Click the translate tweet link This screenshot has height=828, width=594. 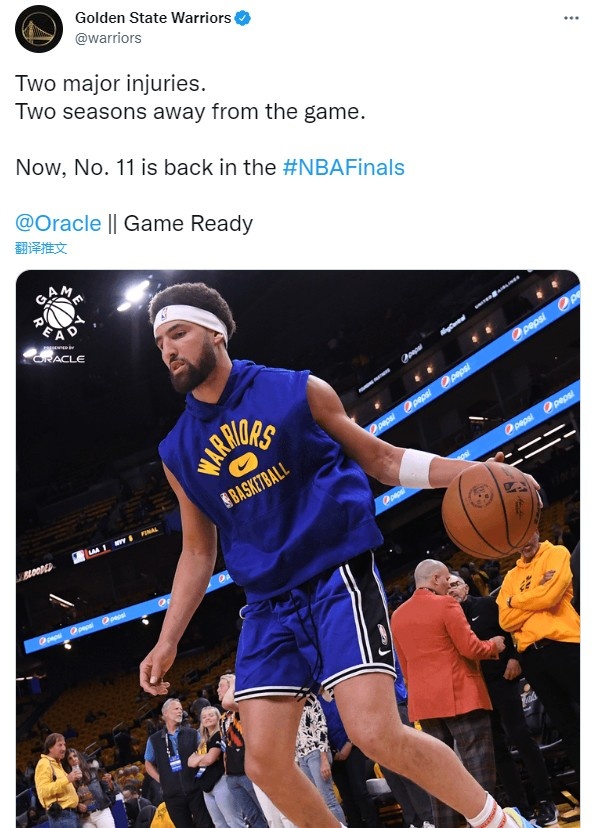pyautogui.click(x=41, y=248)
